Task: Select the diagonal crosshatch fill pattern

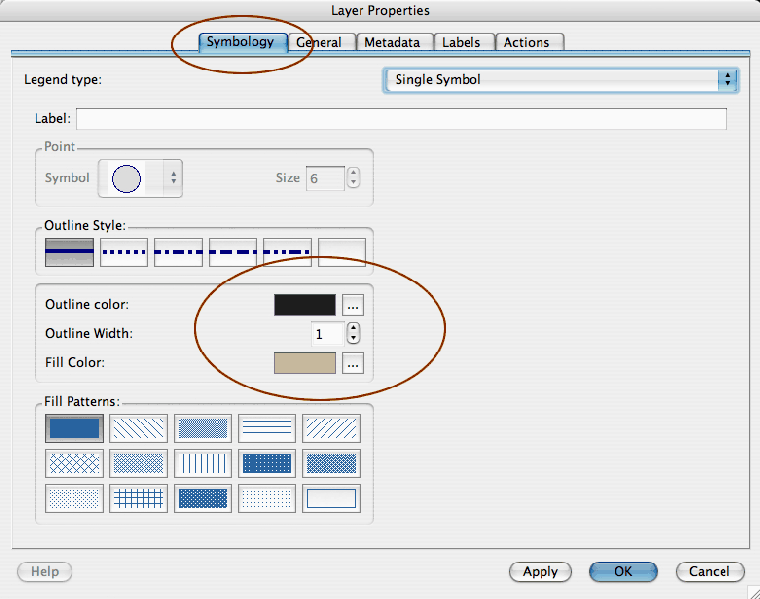Action: pyautogui.click(x=73, y=463)
